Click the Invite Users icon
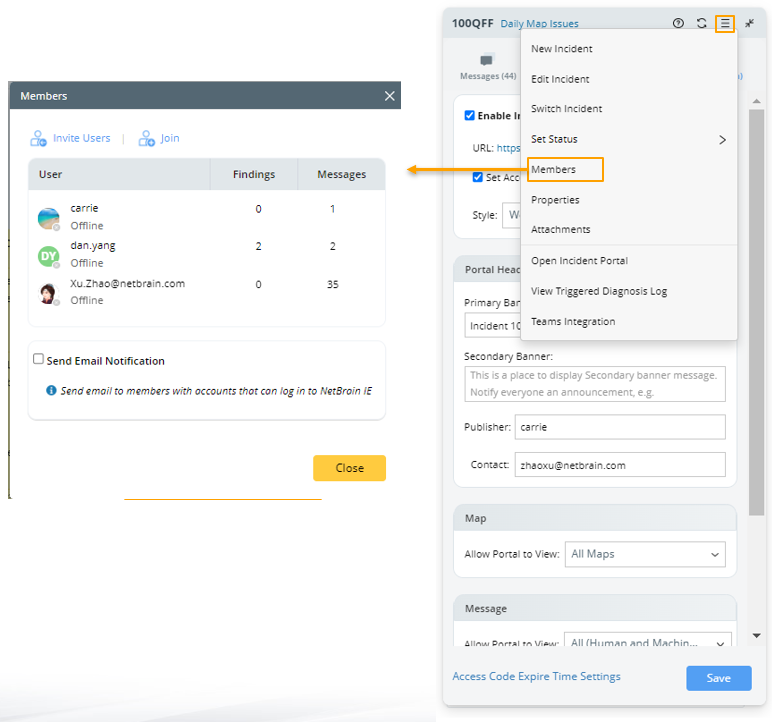Screen dimensions: 772x722 [38, 138]
